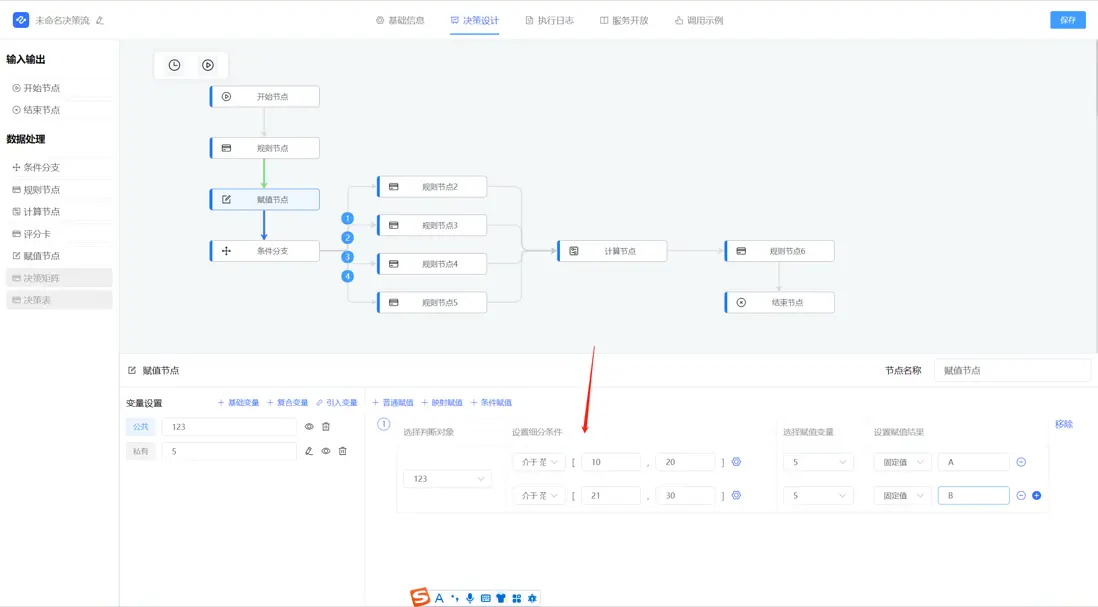1098x607 pixels.
Task: Run the flow with canvas play icon
Action: [208, 65]
